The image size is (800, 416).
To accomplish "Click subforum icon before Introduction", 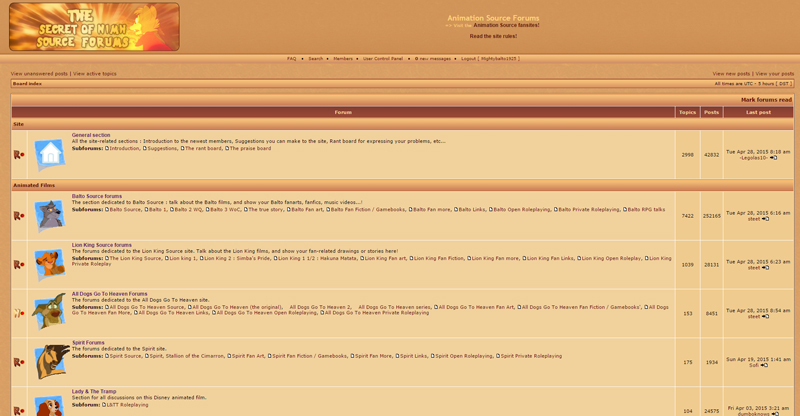I will point(107,148).
